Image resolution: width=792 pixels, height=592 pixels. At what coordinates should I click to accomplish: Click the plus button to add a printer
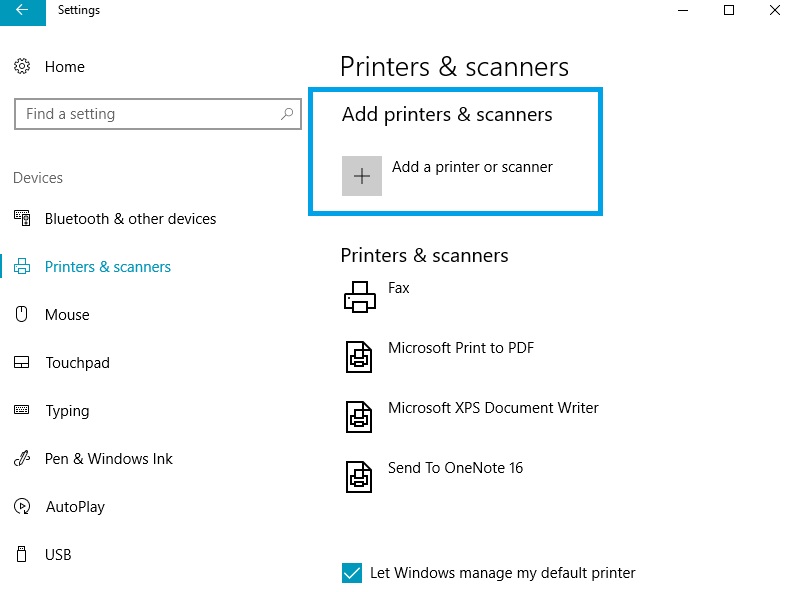362,176
